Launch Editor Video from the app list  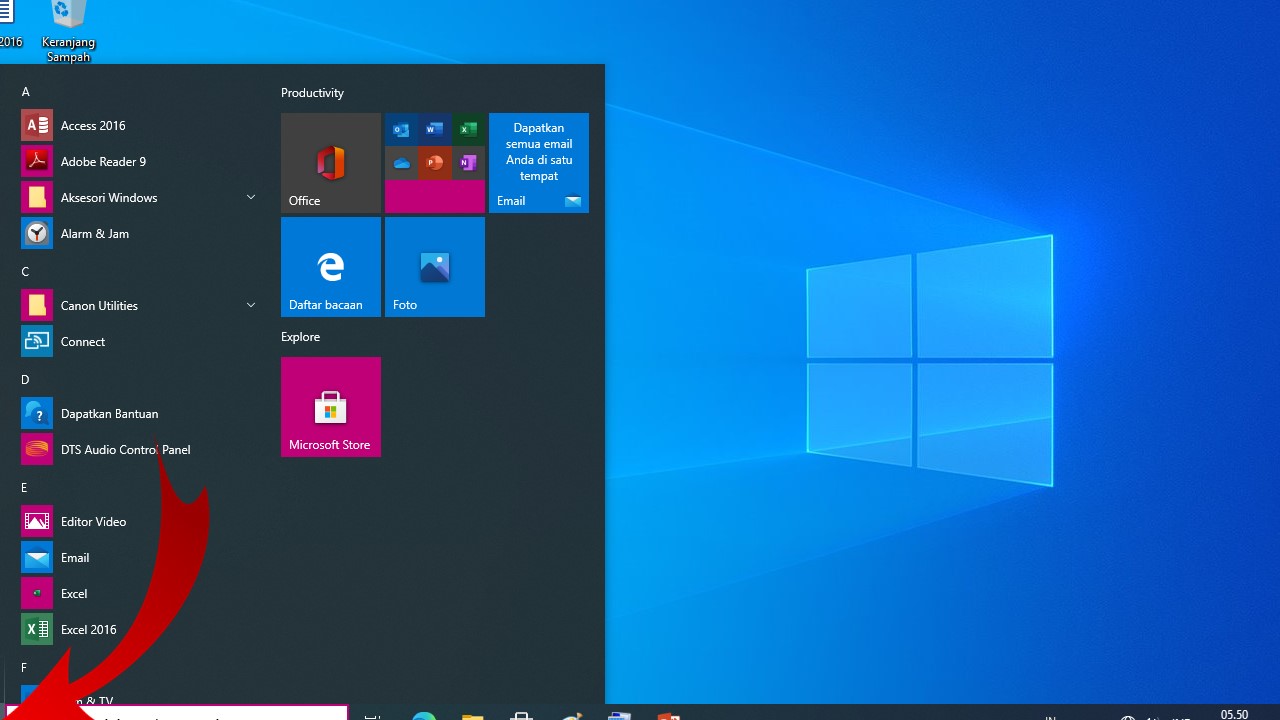click(x=138, y=521)
